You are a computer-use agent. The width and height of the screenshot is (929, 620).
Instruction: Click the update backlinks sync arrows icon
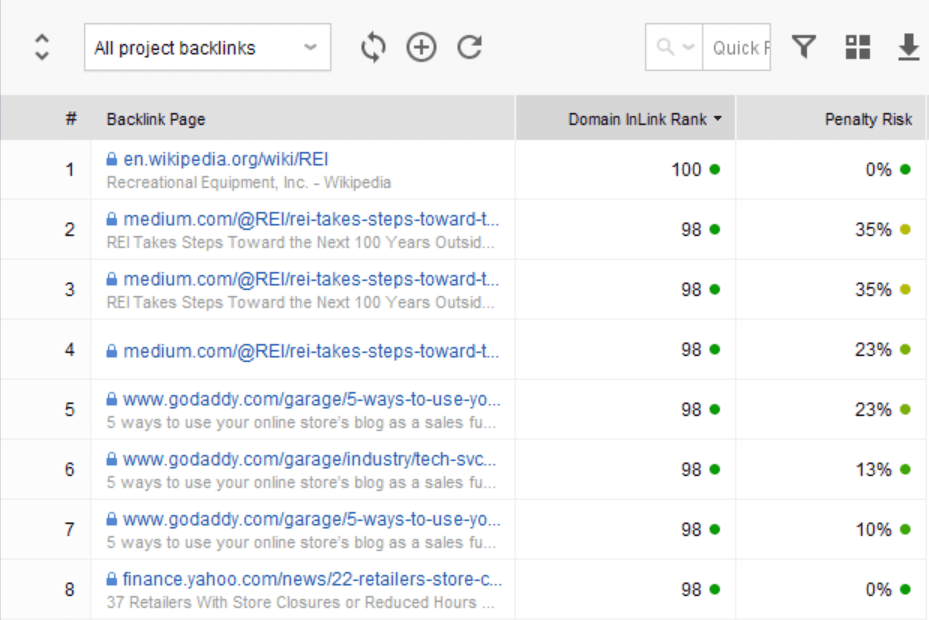pos(373,47)
